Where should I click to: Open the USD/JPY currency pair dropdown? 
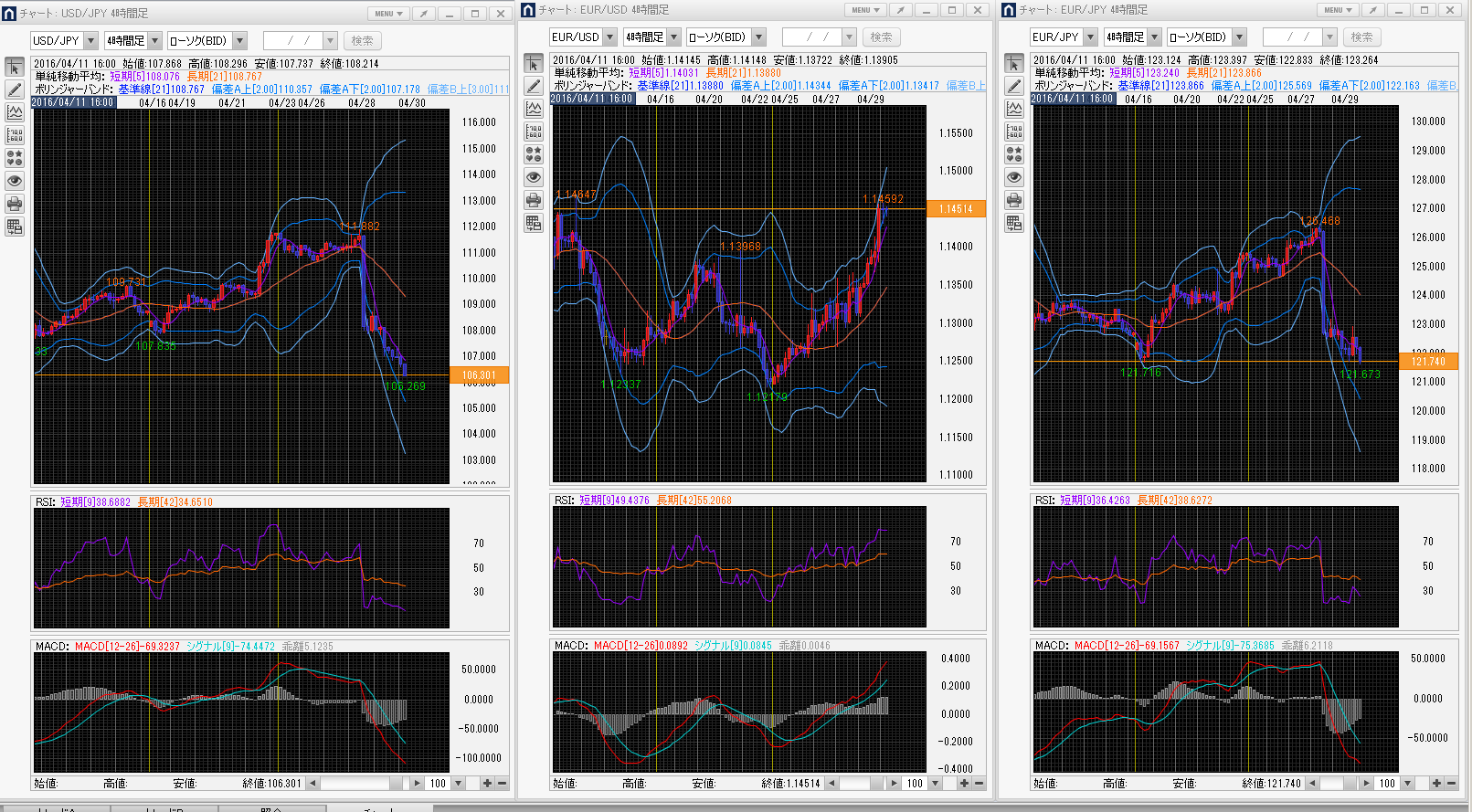coord(90,41)
